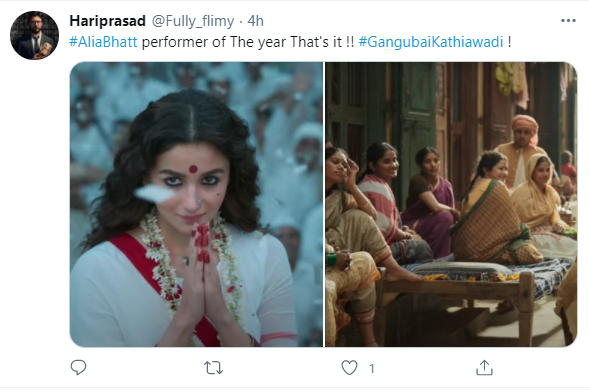Open the #AliaBhatt hashtag link
The height and width of the screenshot is (390, 589).
click(x=103, y=42)
